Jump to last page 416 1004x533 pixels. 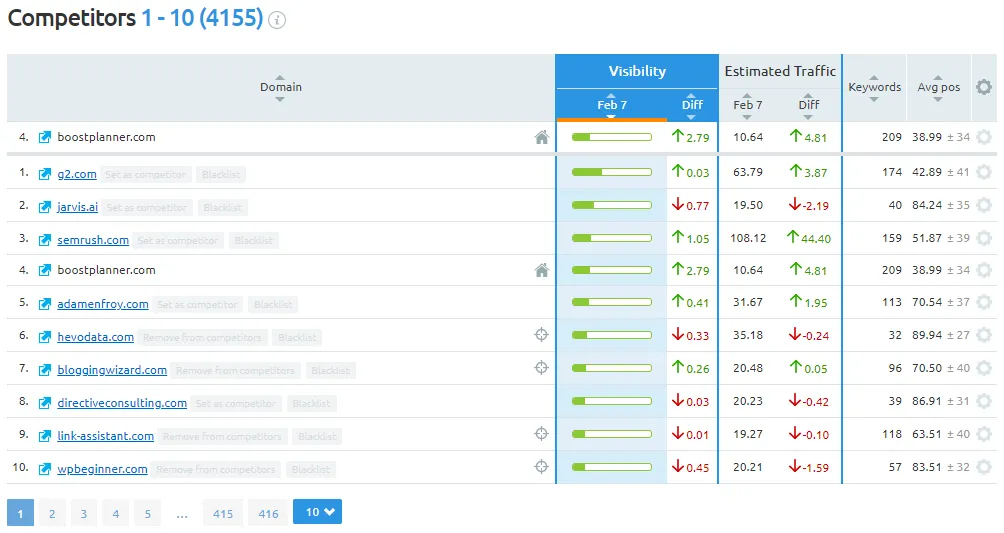268,514
